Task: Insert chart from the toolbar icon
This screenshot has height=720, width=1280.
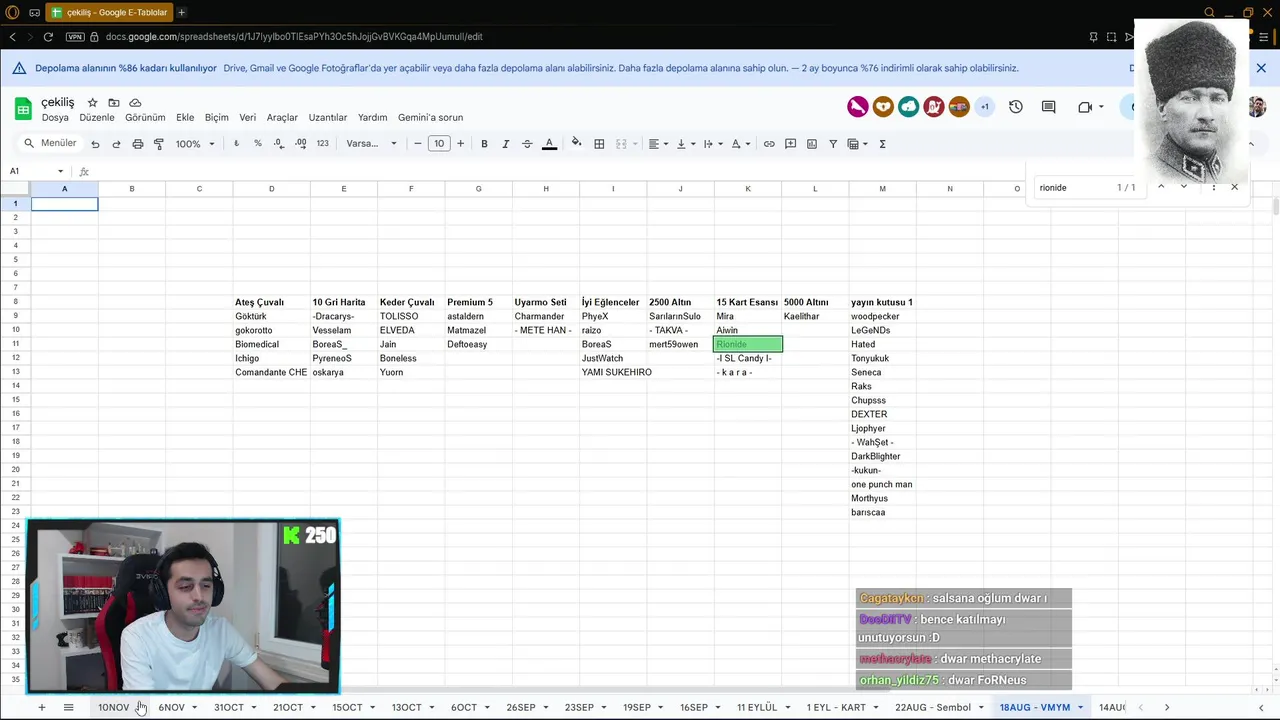Action: 812,144
